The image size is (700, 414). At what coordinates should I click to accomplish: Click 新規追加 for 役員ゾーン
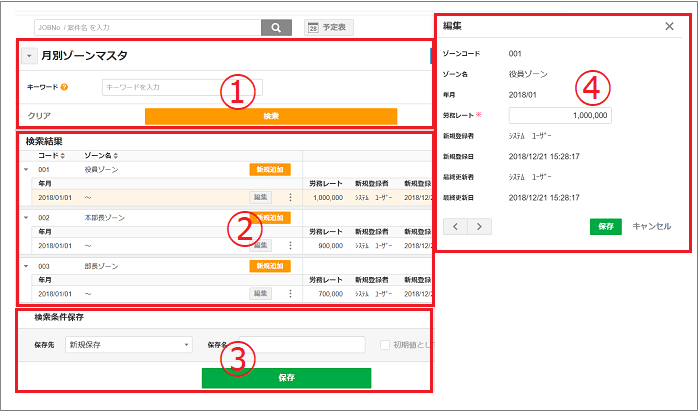(270, 170)
